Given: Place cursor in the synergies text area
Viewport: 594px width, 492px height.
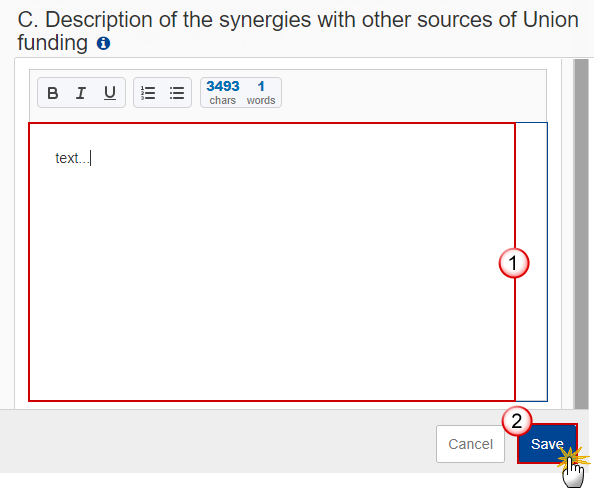Looking at the screenshot, I should pyautogui.click(x=272, y=262).
